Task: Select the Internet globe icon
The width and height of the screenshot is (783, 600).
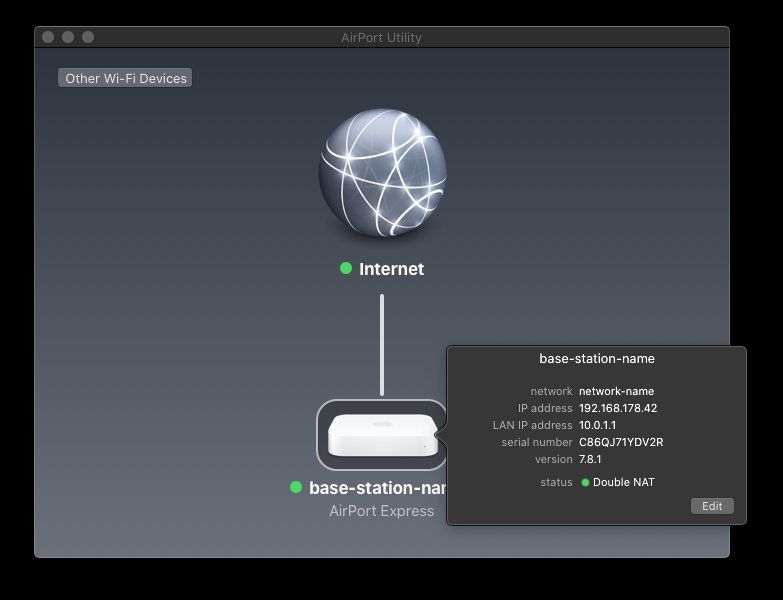Action: pyautogui.click(x=382, y=173)
